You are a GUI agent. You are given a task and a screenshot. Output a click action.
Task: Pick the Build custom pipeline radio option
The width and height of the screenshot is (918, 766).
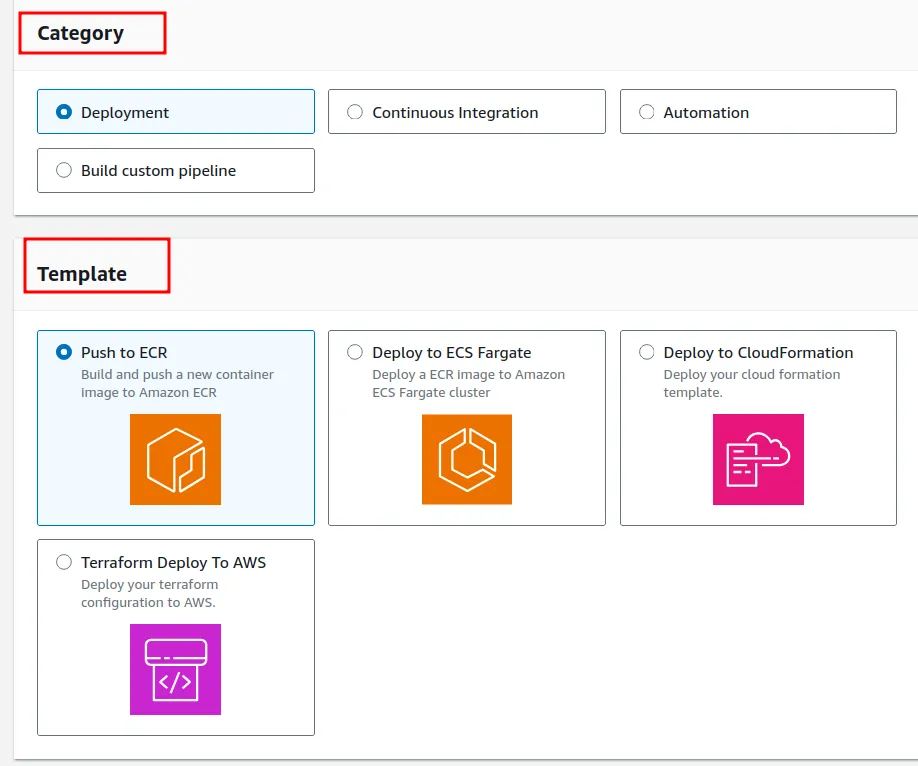[x=64, y=170]
